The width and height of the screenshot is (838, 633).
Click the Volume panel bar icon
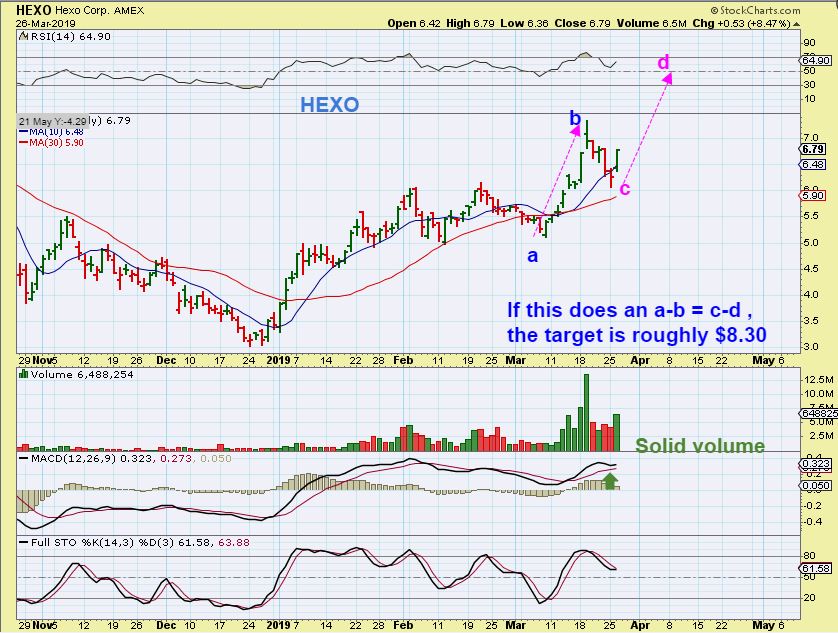point(24,374)
